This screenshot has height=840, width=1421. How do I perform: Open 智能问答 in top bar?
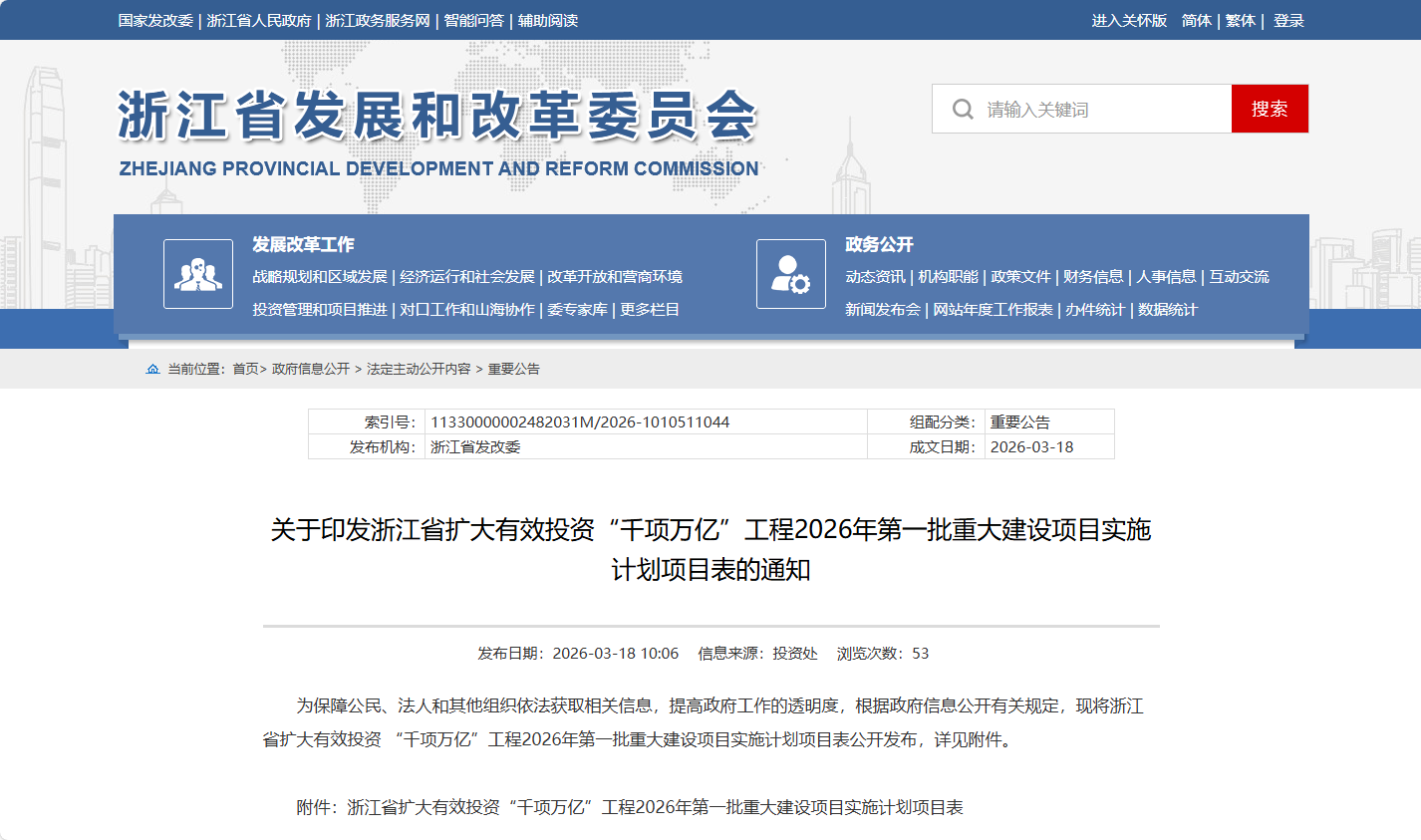point(474,21)
